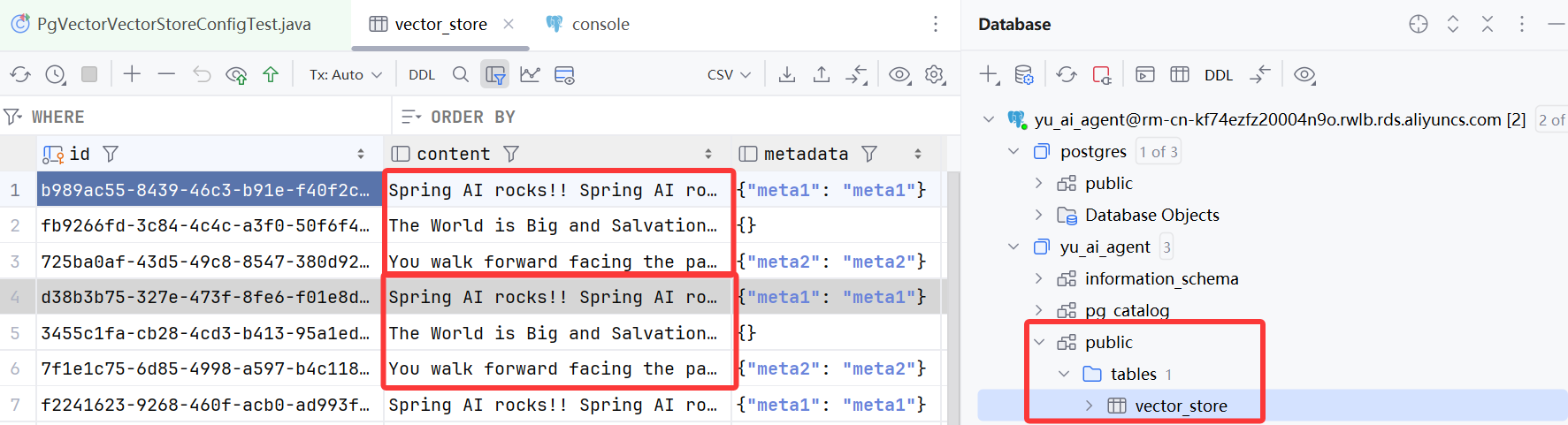Delete the selected row with minus icon
The width and height of the screenshot is (1568, 425).
(166, 75)
